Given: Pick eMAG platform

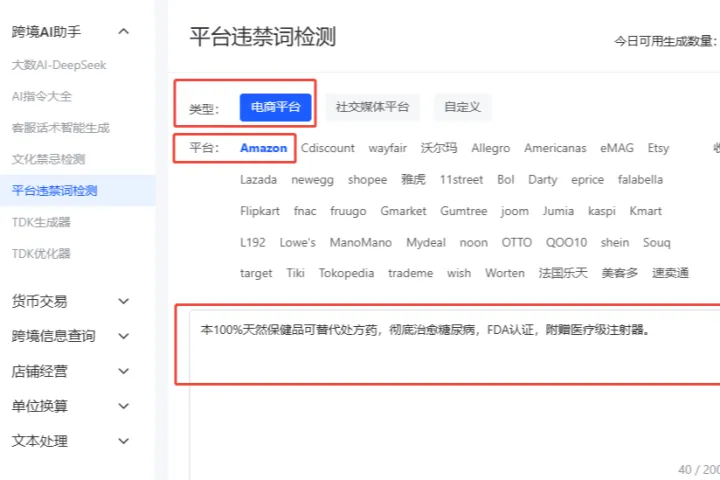Looking at the screenshot, I should pyautogui.click(x=617, y=148).
